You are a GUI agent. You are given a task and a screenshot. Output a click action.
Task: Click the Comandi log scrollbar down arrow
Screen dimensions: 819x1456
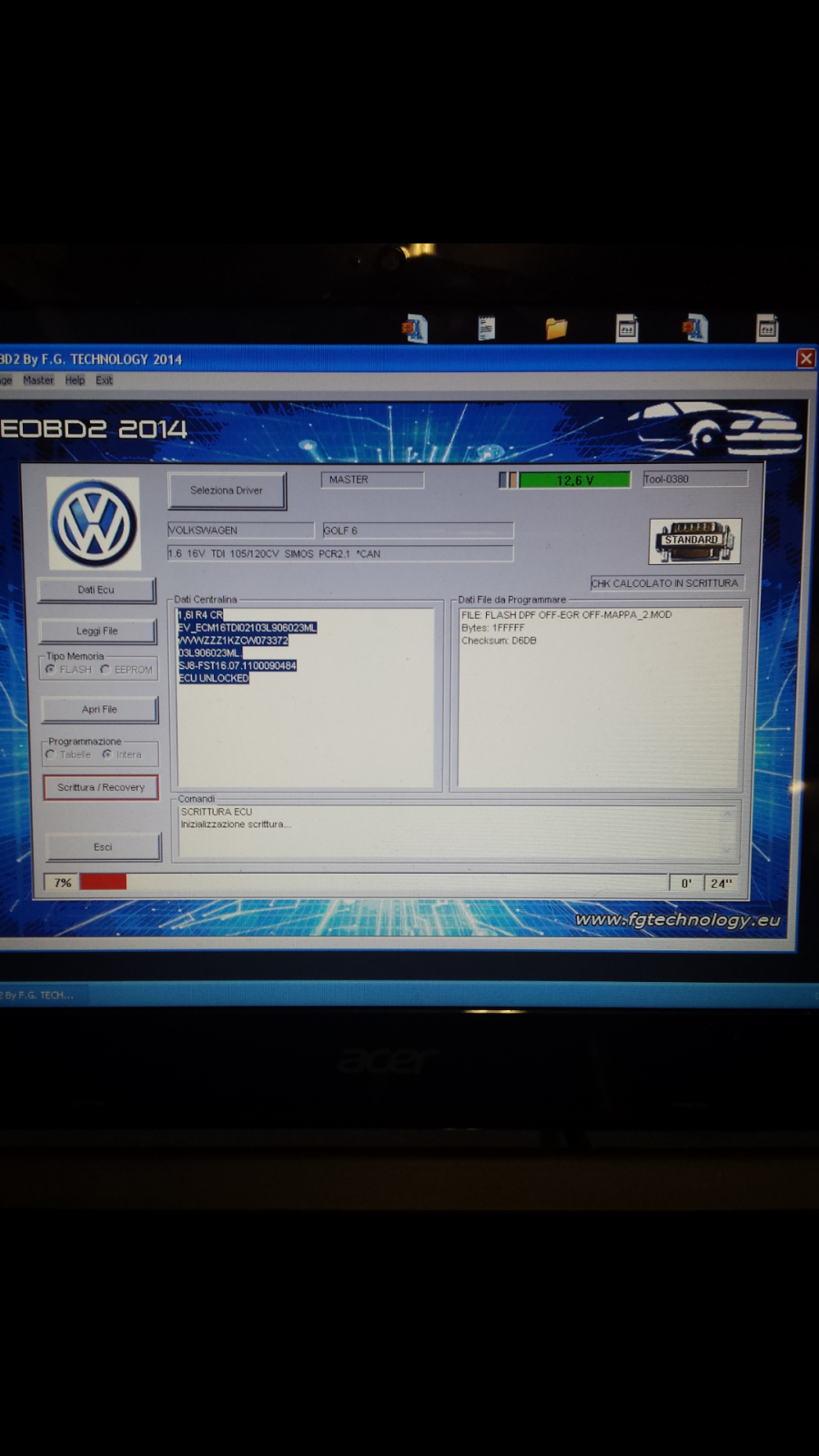tap(727, 849)
